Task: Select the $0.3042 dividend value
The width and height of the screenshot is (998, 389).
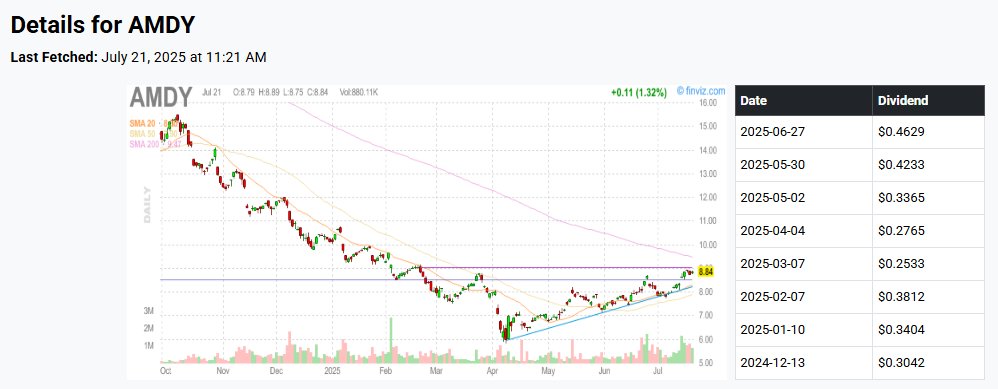Action: tap(901, 363)
